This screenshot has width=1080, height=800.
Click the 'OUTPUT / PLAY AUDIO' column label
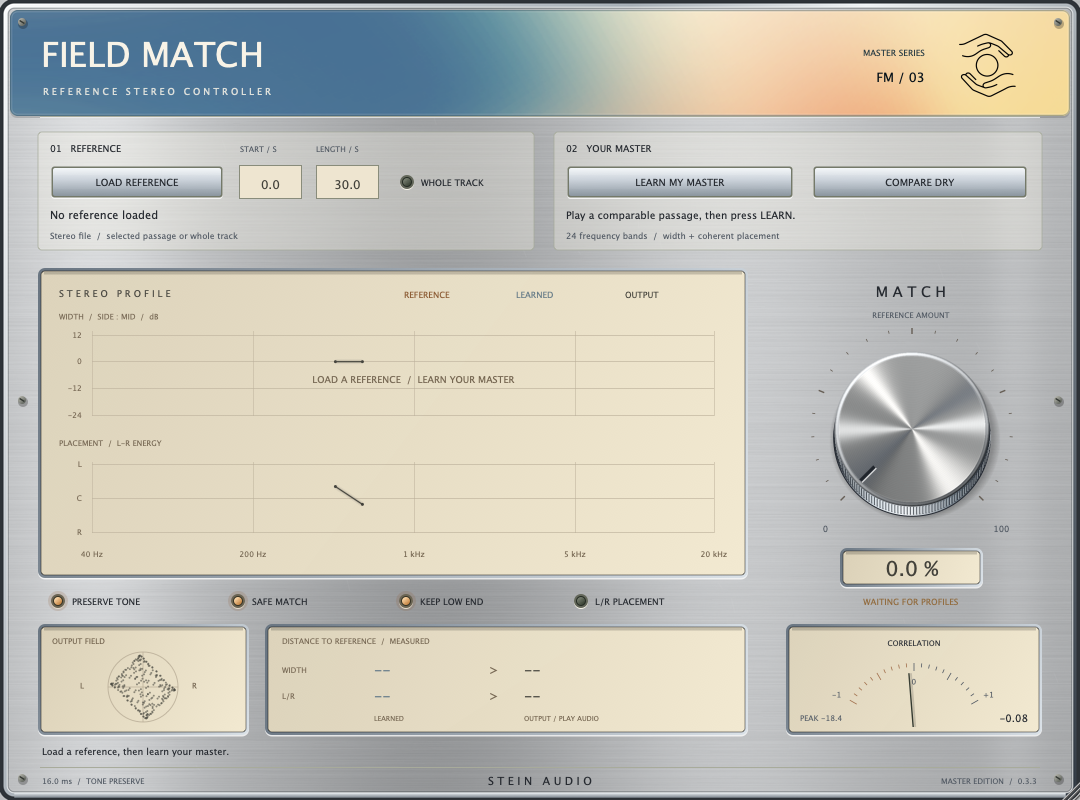click(561, 718)
